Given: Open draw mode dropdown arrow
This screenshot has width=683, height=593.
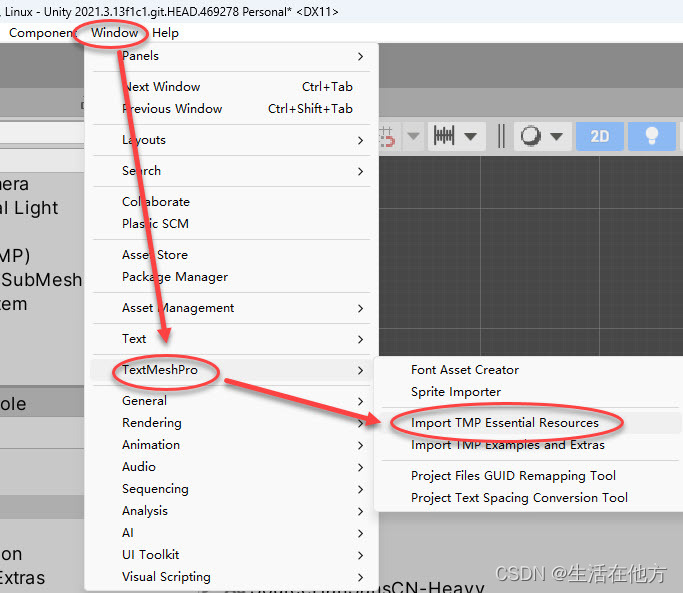Looking at the screenshot, I should pyautogui.click(x=556, y=136).
